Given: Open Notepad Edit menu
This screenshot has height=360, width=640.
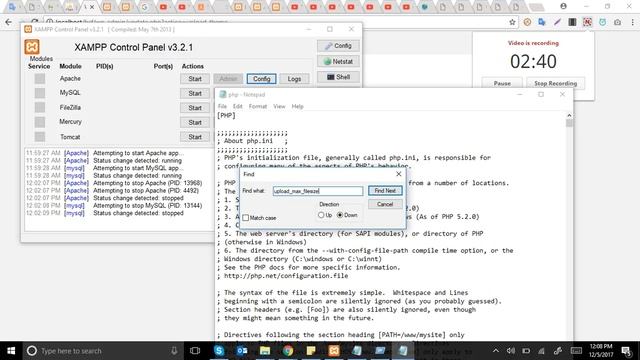Looking at the screenshot, I should click(x=238, y=107).
